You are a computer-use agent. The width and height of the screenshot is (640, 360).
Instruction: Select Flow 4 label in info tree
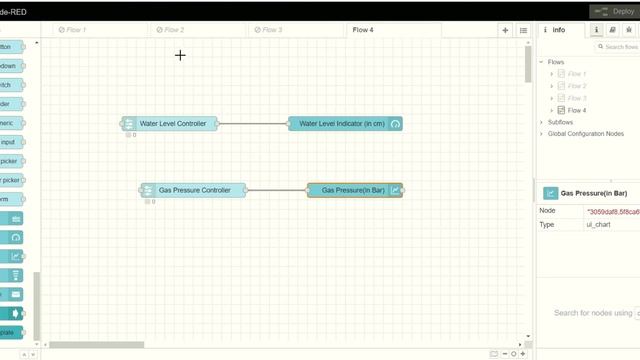[x=577, y=110]
